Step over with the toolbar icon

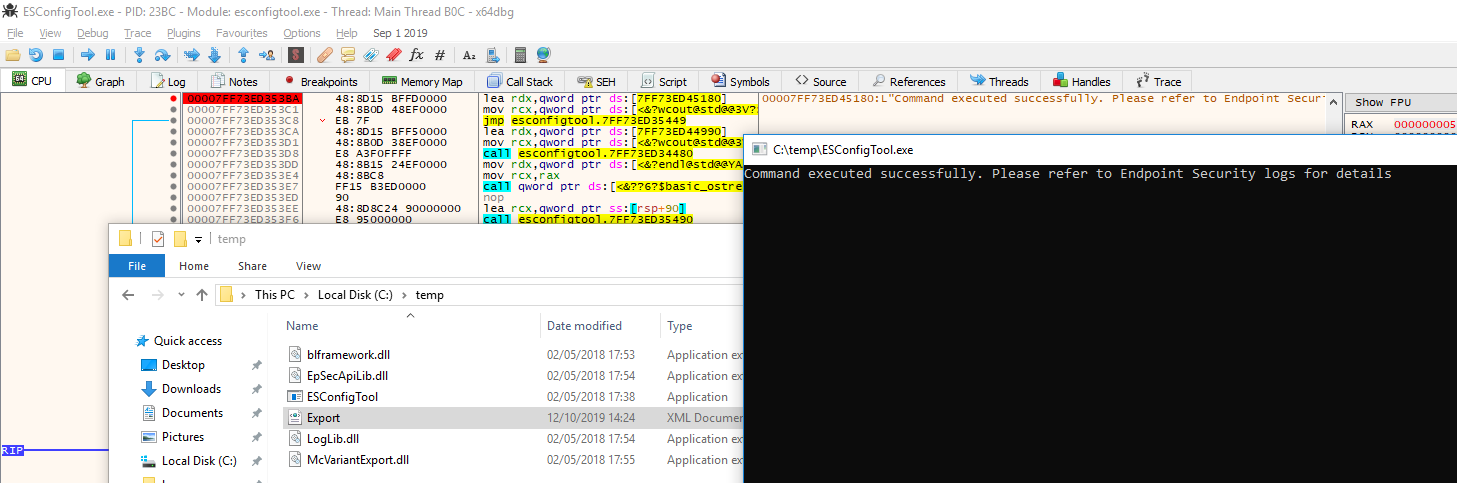(162, 55)
